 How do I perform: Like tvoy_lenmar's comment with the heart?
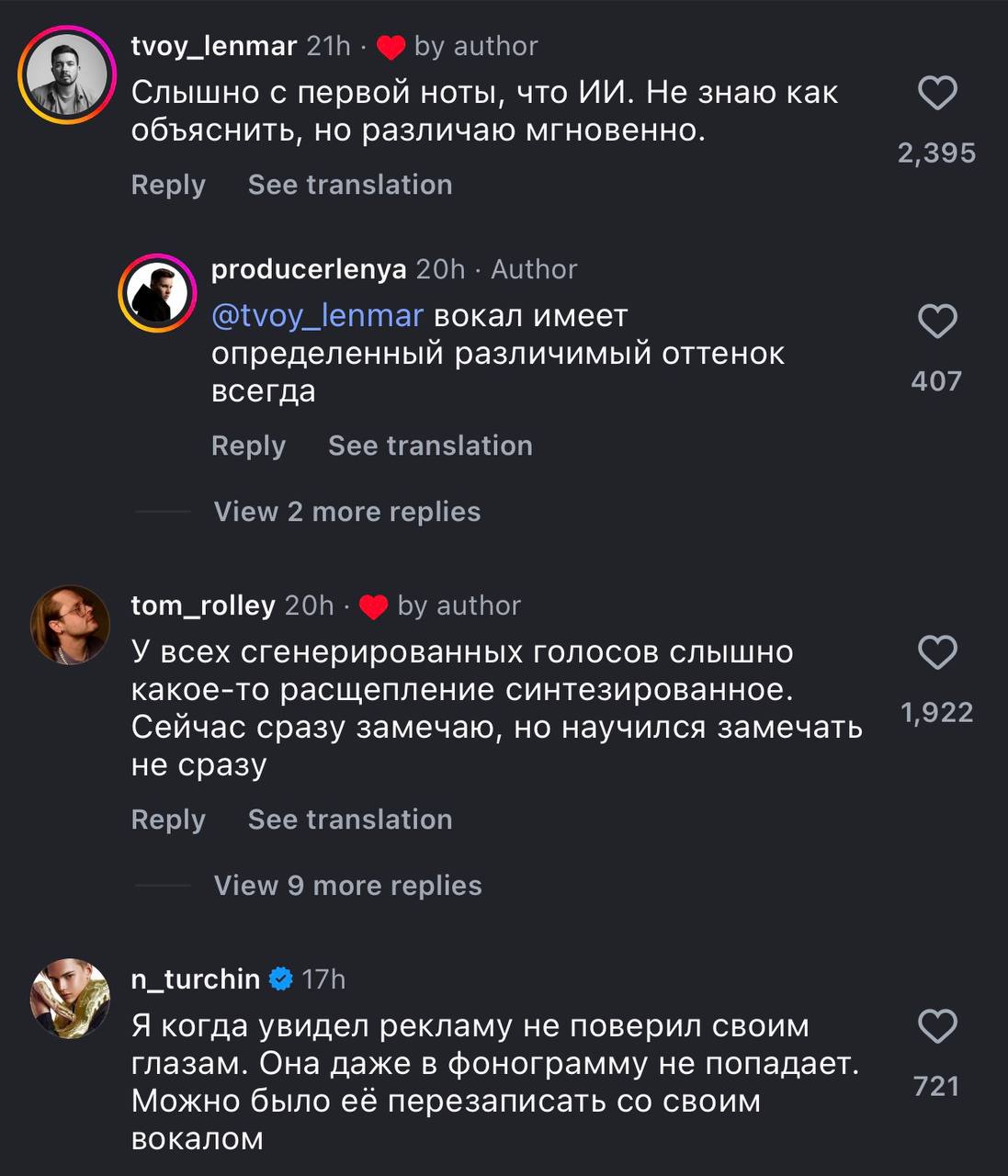pos(937,94)
